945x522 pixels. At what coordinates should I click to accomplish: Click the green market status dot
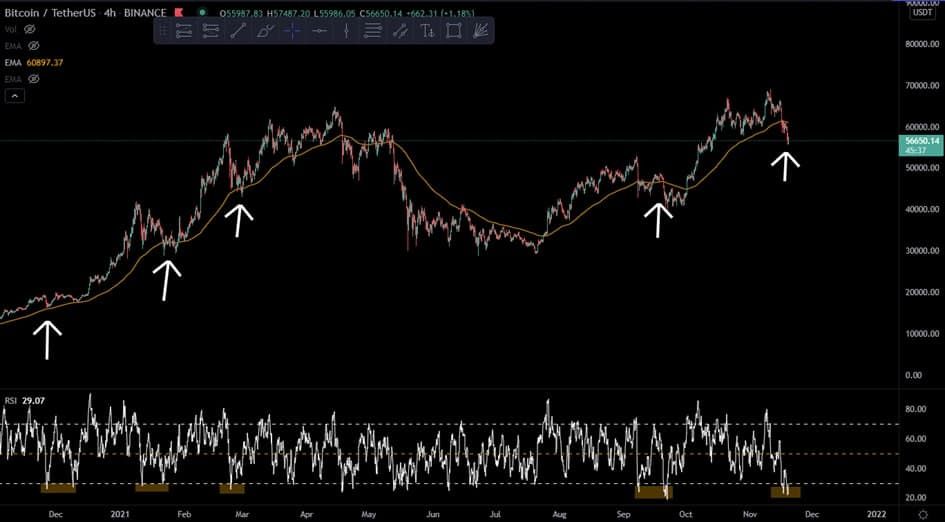(202, 12)
